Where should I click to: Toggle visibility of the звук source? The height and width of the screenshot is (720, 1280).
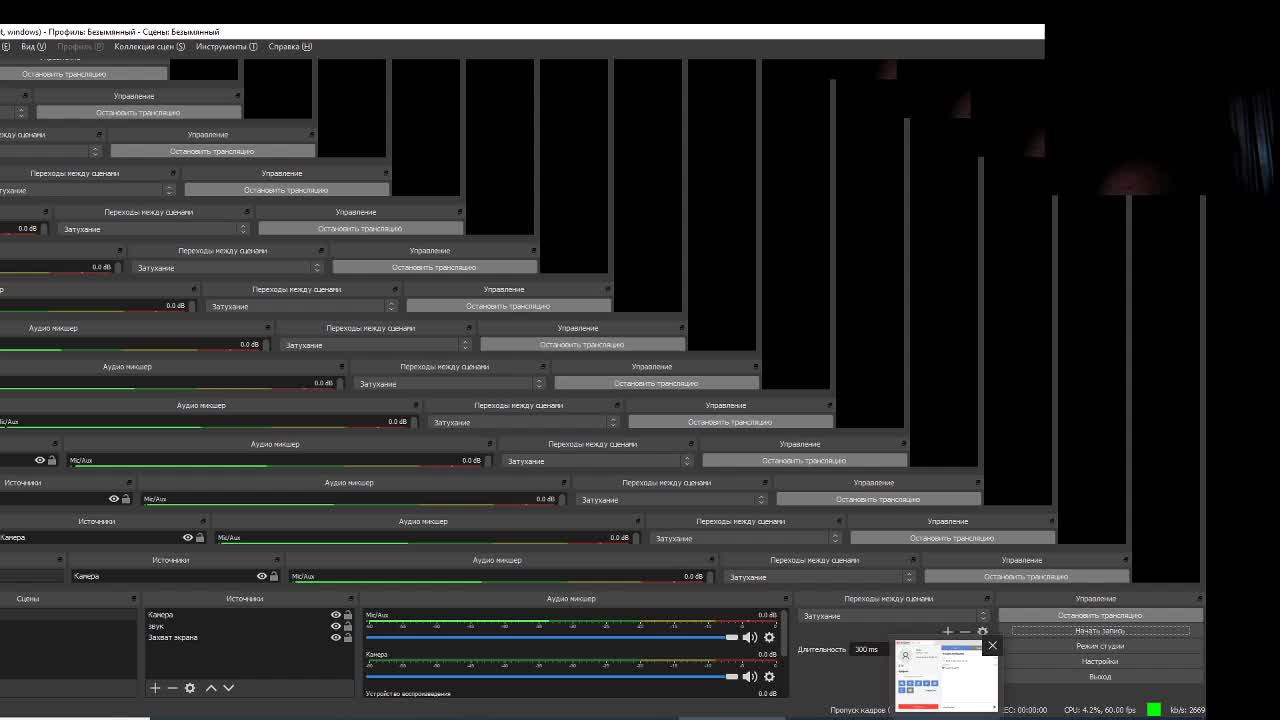(x=336, y=626)
